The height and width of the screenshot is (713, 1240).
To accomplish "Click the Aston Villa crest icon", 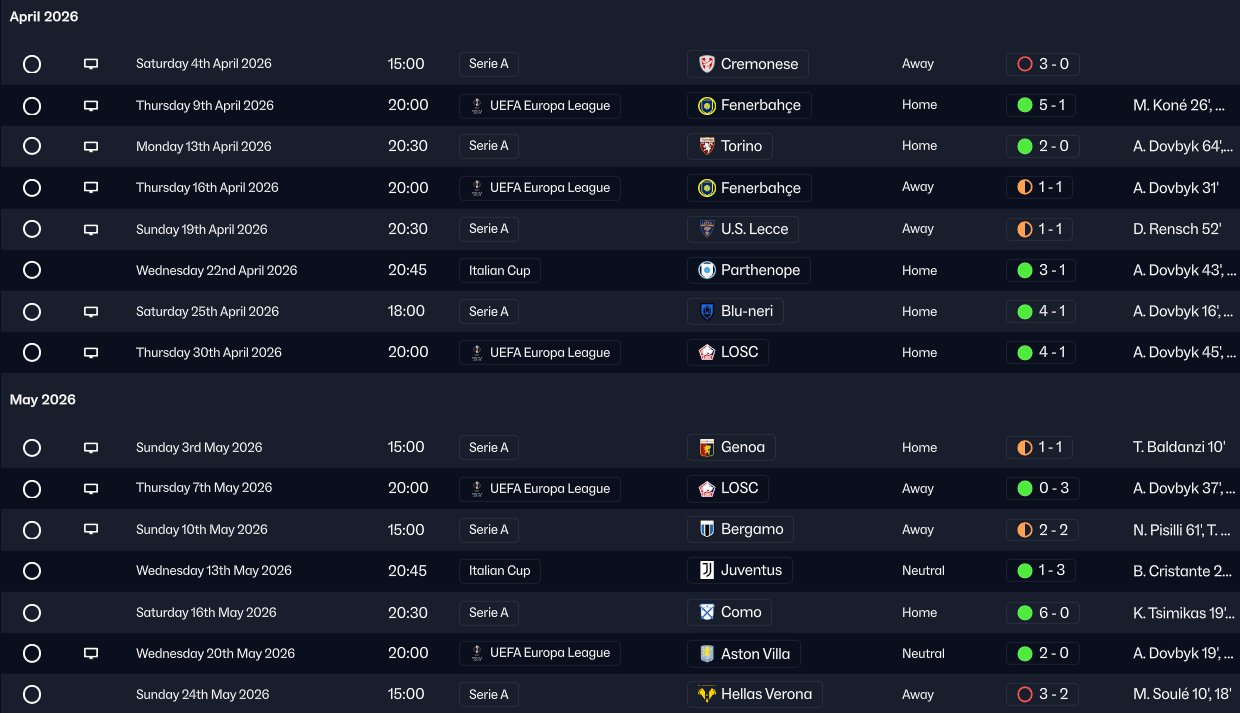I will [706, 654].
